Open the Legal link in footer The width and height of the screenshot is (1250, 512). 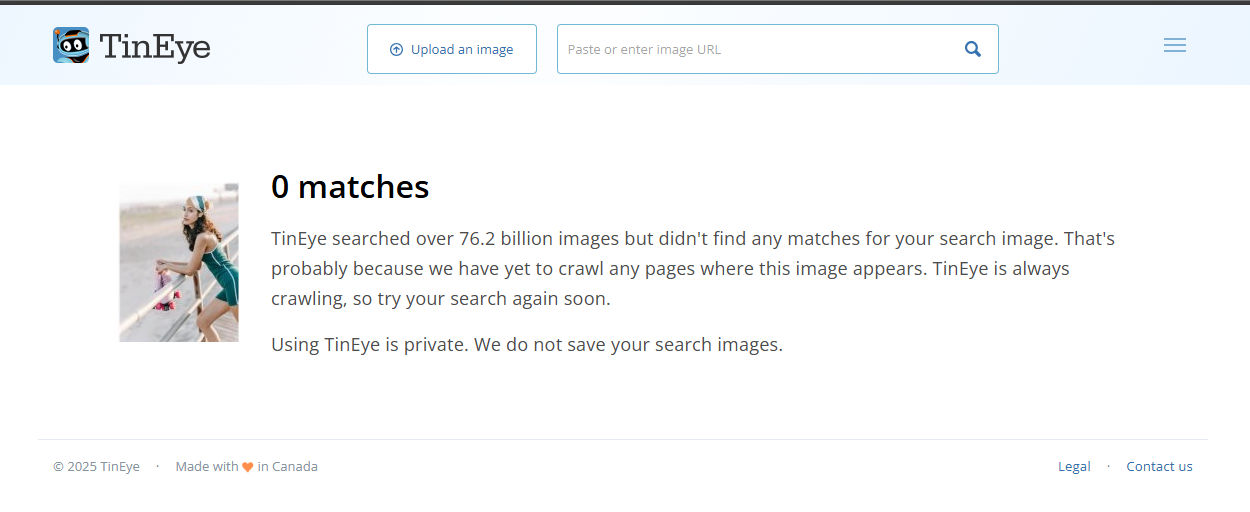click(x=1074, y=466)
